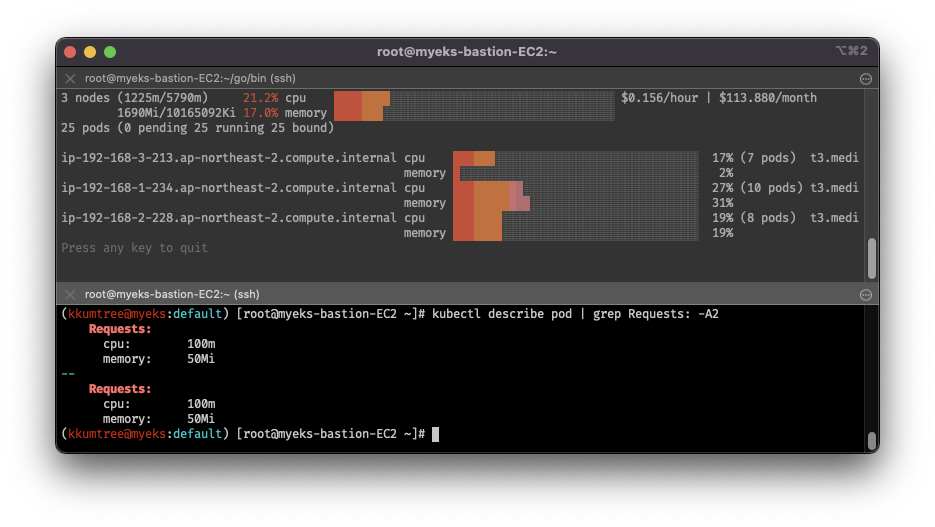This screenshot has height=527, width=935.
Task: Click '1690Mi/10165092Ki' memory text
Action: coord(176,113)
